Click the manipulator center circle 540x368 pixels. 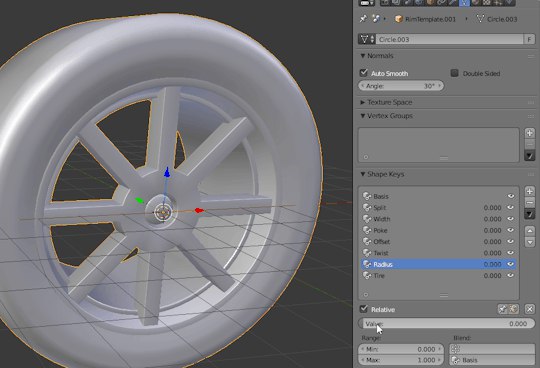pos(162,212)
